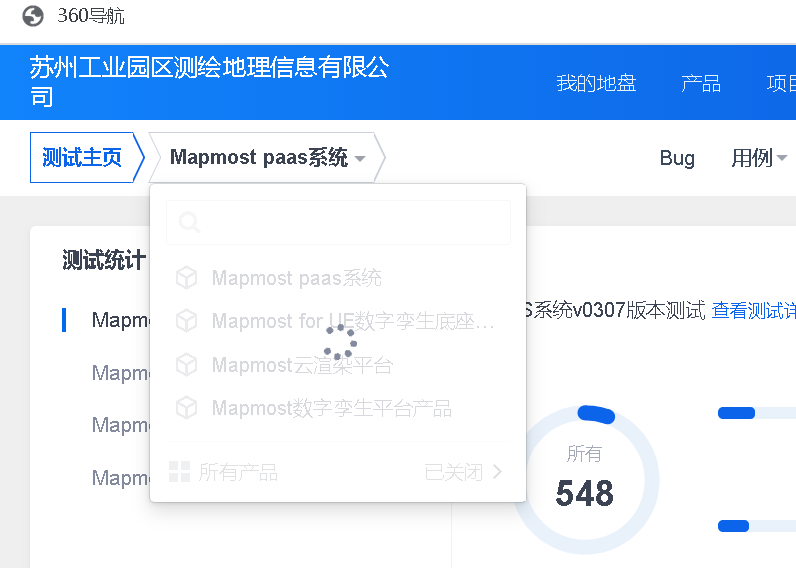Click the globe icon beside 360导航
796x568 pixels.
[x=33, y=16]
